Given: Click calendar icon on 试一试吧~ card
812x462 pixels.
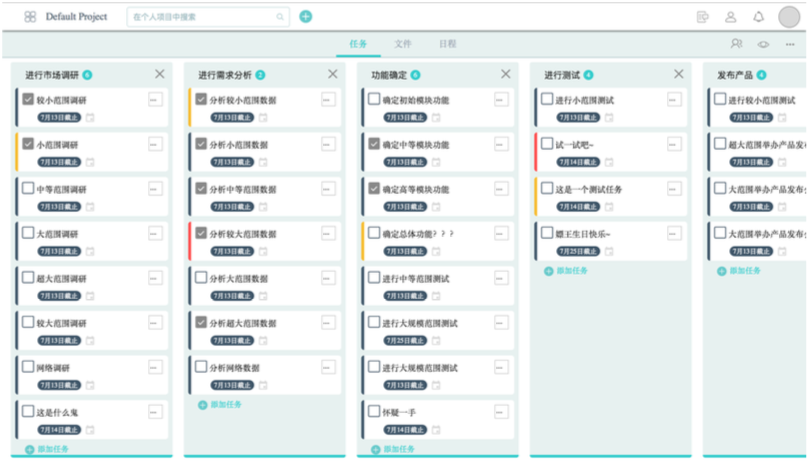Looking at the screenshot, I should [x=609, y=162].
